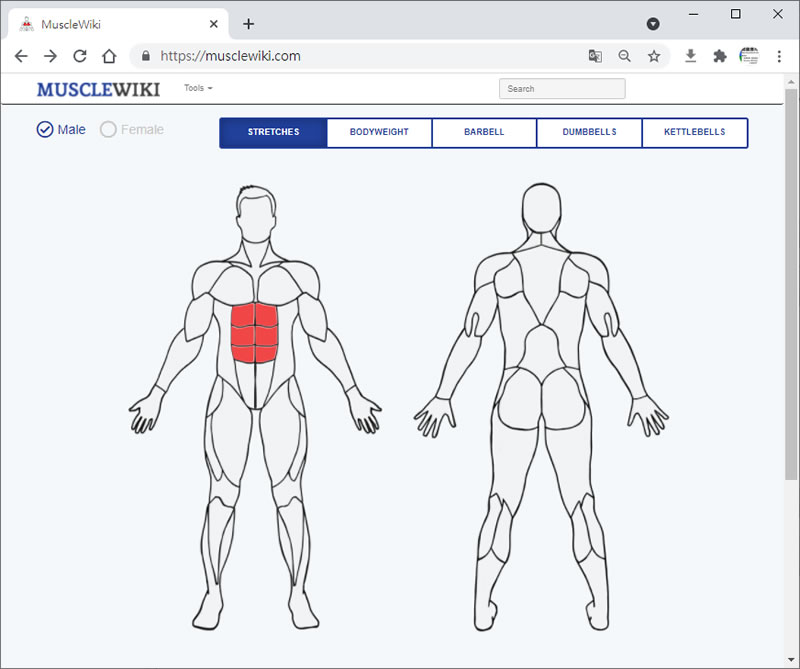The height and width of the screenshot is (669, 800).
Task: Bookmark this page with the star icon
Action: pyautogui.click(x=654, y=56)
